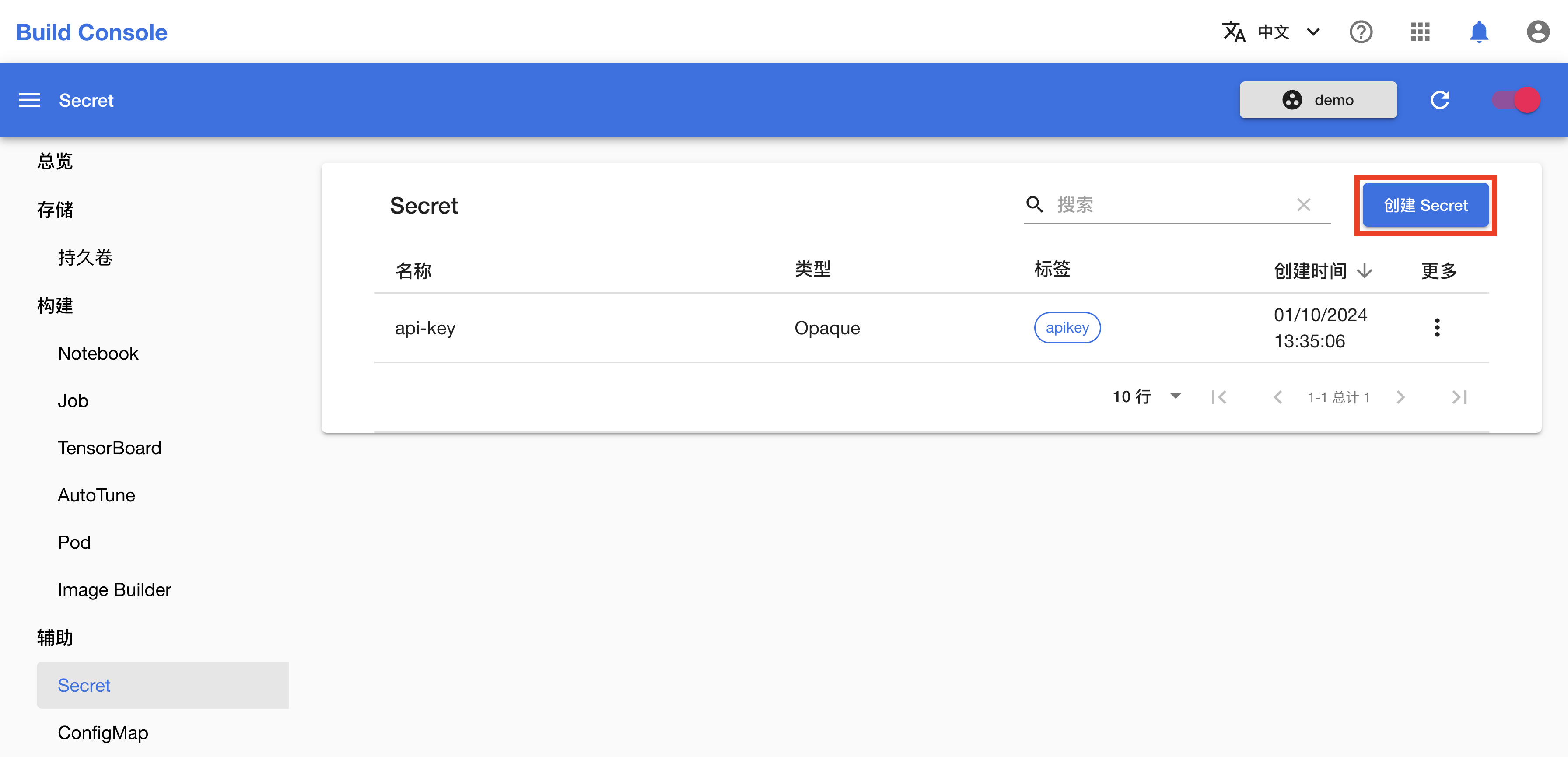Expand the 中文 language dropdown
This screenshot has height=757, width=1568.
(1290, 32)
